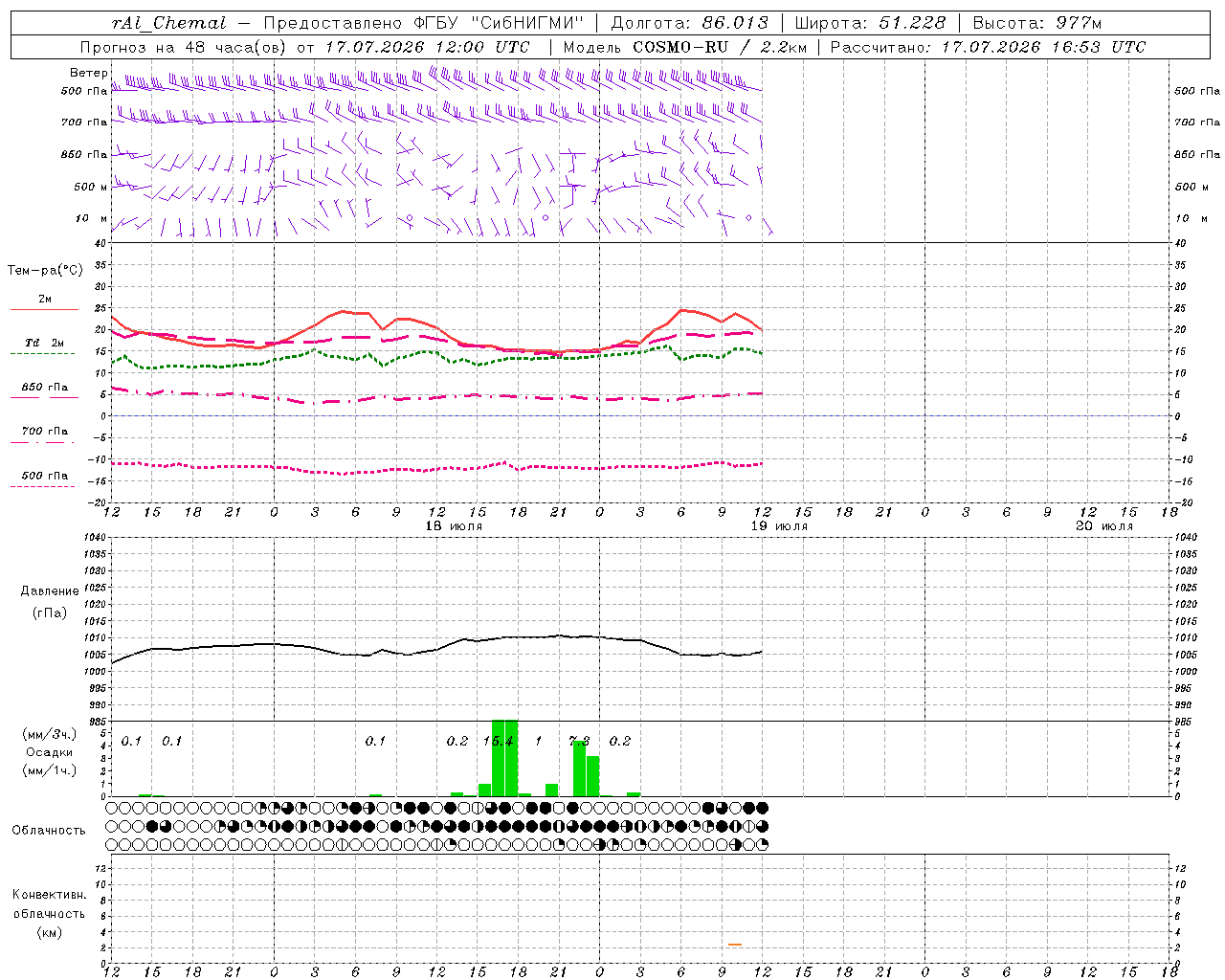
Task: Click the rAl_Chemal station title
Action: (169, 23)
